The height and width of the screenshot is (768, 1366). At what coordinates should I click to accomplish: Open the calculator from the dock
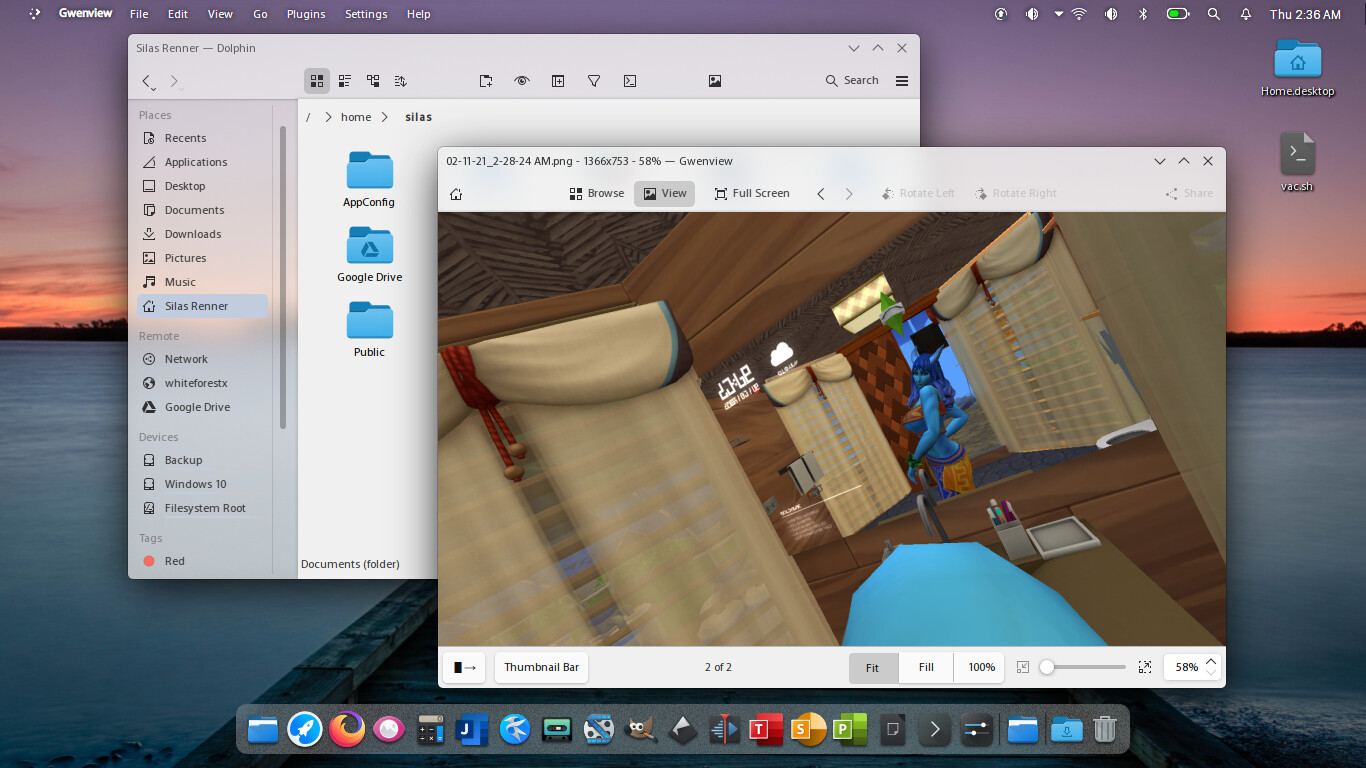click(x=430, y=730)
